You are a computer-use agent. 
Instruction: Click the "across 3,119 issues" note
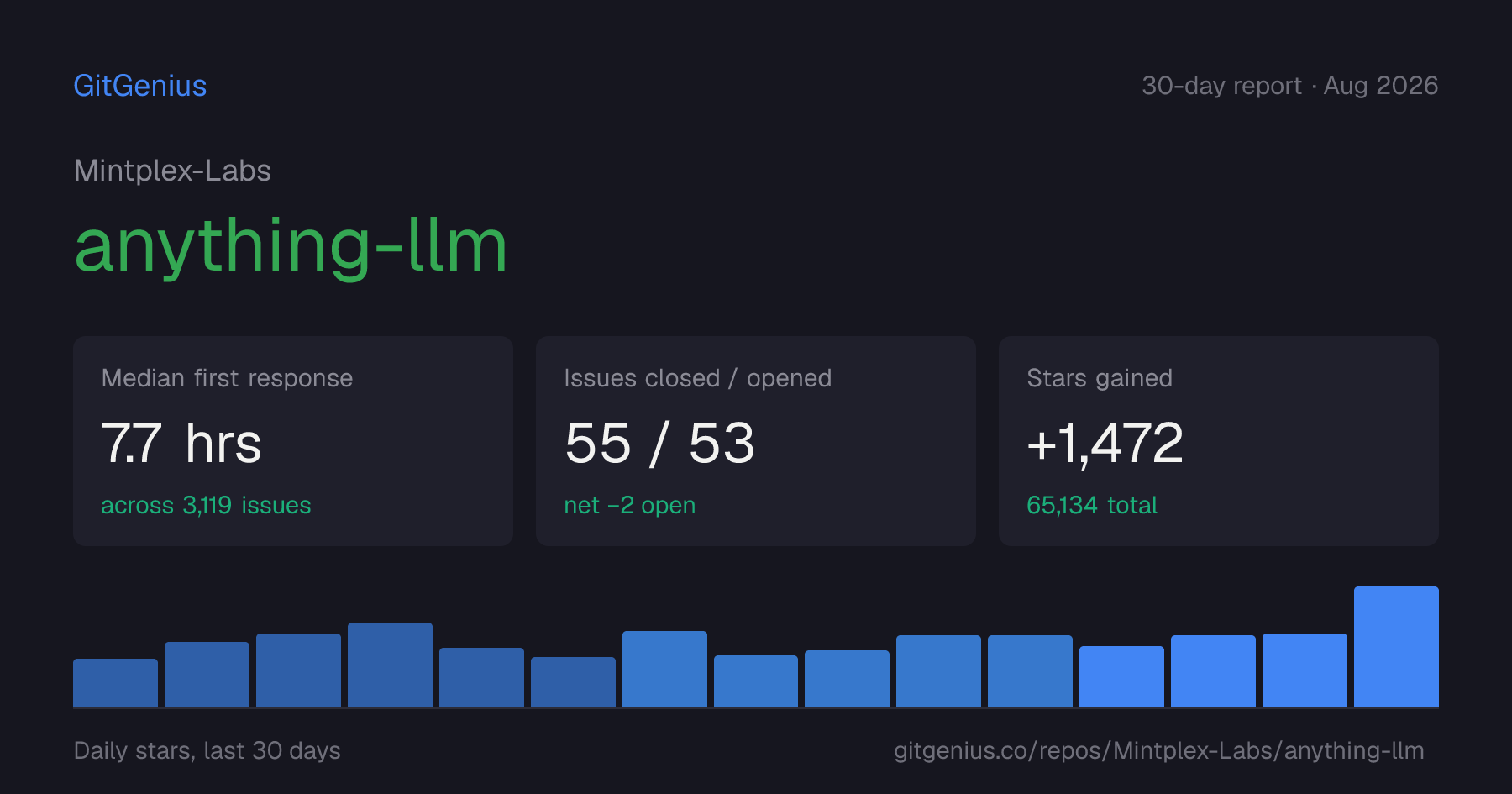coord(206,505)
